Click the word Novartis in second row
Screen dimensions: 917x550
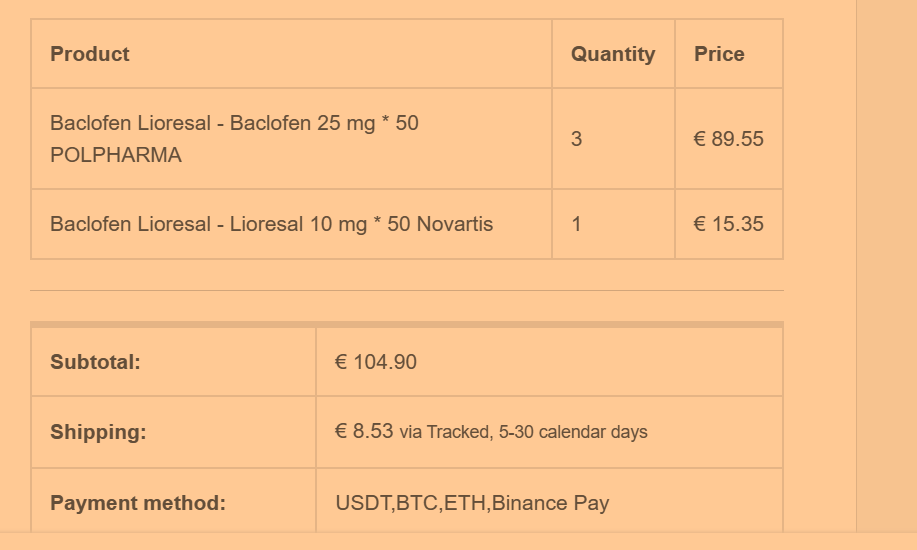tap(455, 224)
